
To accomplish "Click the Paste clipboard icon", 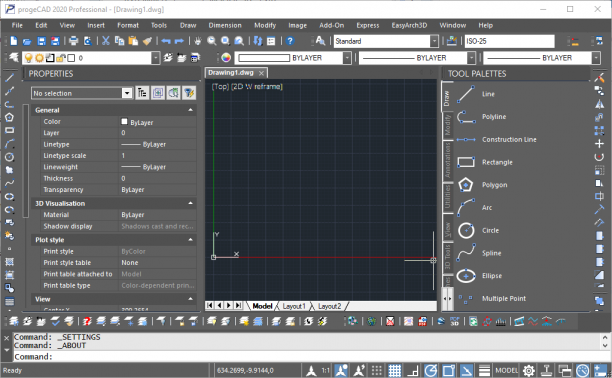I will coord(133,41).
